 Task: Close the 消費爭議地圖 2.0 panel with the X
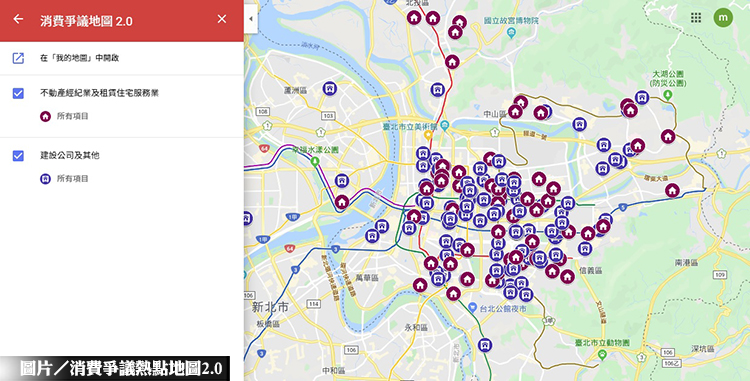click(222, 19)
